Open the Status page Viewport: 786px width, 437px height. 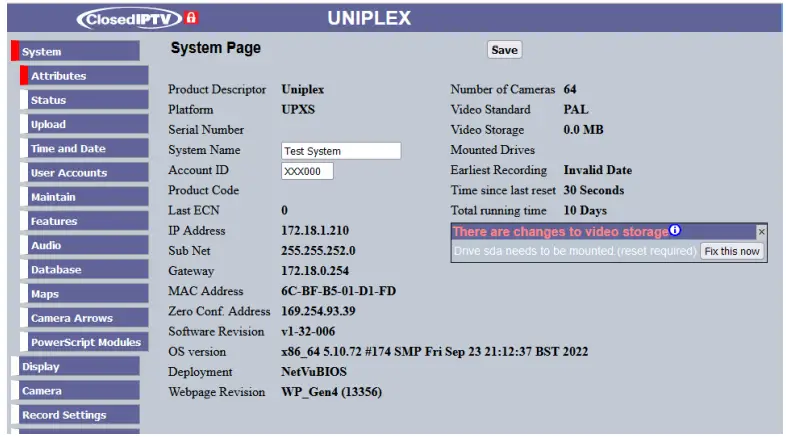tap(84, 100)
